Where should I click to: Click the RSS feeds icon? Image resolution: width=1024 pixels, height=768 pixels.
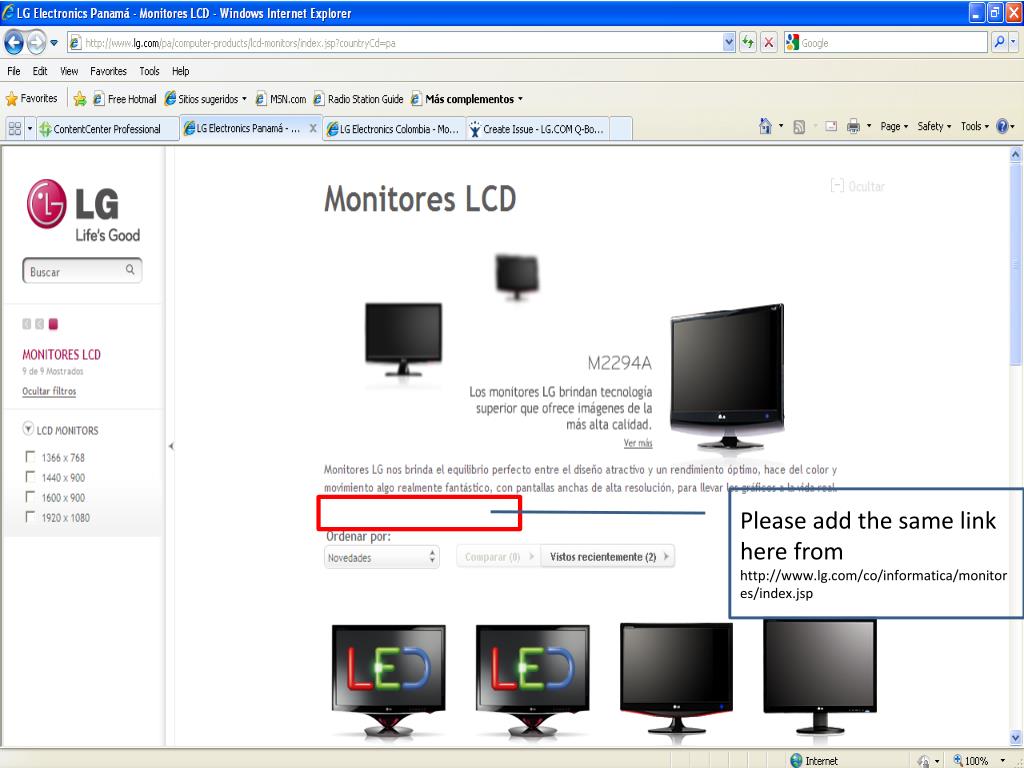[x=799, y=127]
